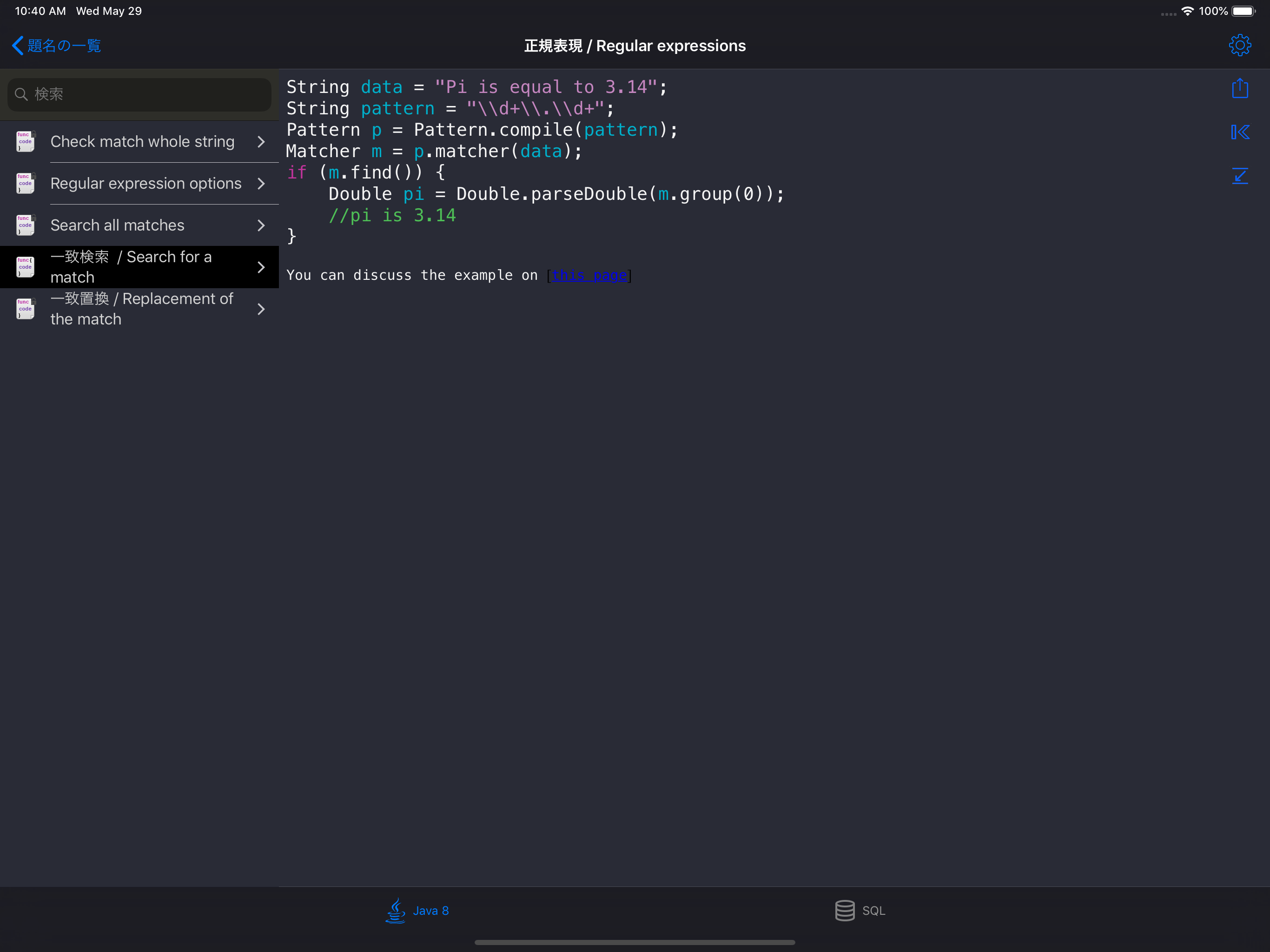The width and height of the screenshot is (1270, 952).
Task: Click inside the 検索 search field
Action: point(138,94)
